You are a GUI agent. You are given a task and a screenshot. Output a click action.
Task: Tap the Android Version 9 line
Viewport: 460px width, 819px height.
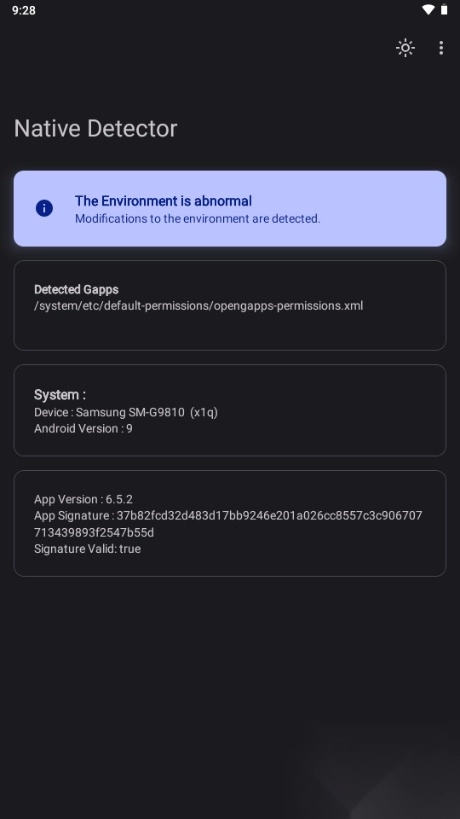(83, 429)
